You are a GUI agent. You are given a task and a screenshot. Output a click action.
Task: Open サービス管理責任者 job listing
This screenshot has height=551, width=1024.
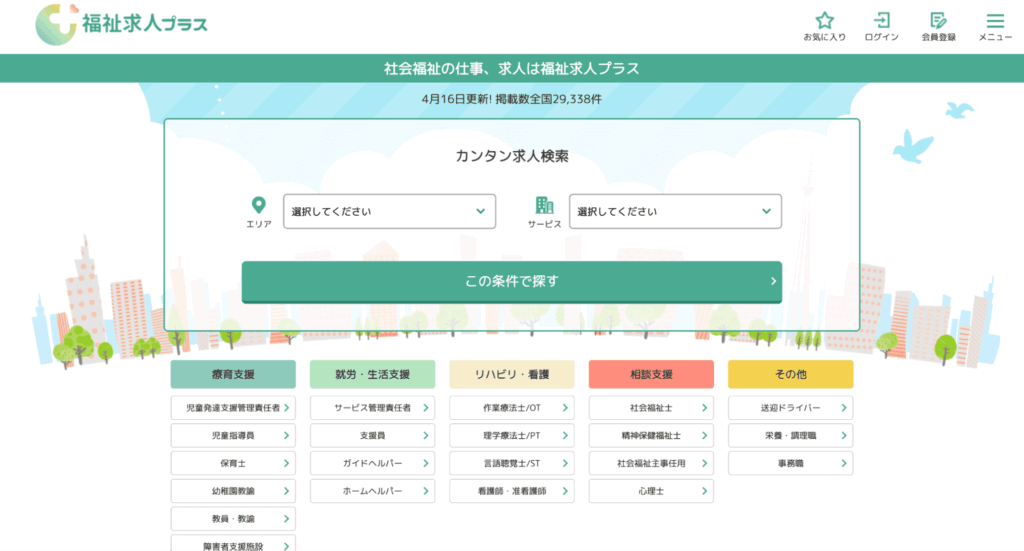point(372,407)
